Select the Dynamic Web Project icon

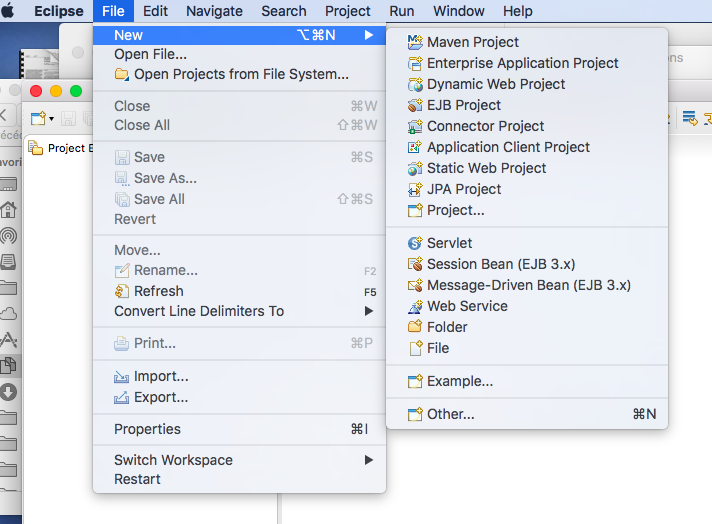point(416,84)
